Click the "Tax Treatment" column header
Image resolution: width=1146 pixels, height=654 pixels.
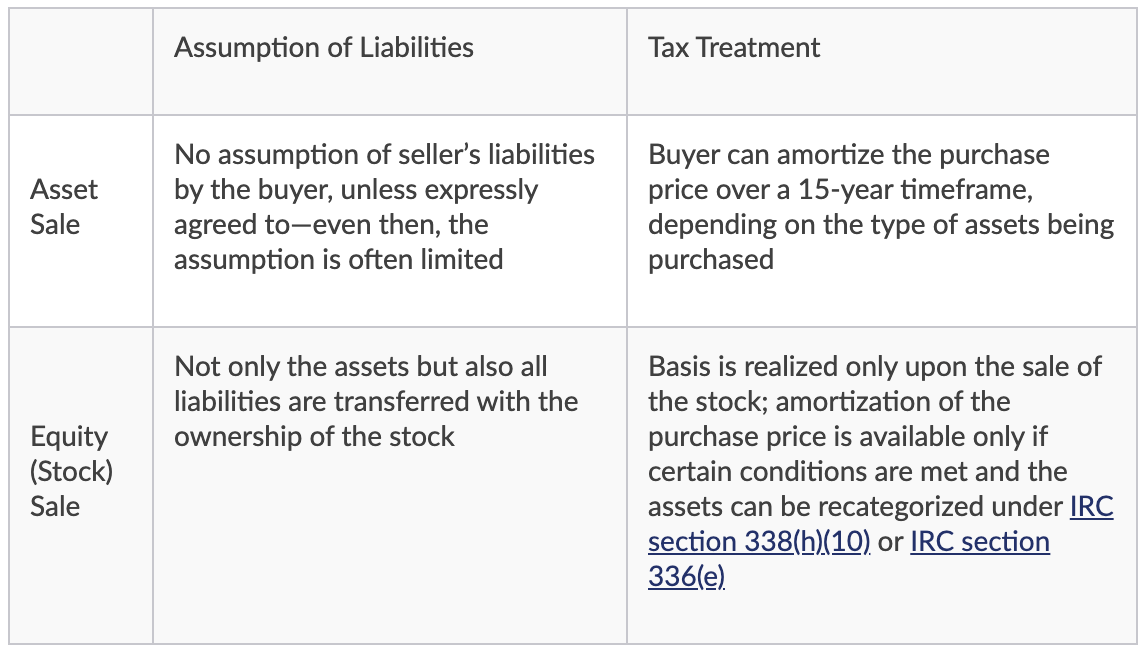(733, 47)
